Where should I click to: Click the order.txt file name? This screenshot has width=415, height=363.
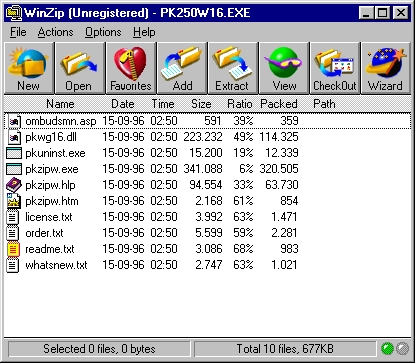coord(44,233)
